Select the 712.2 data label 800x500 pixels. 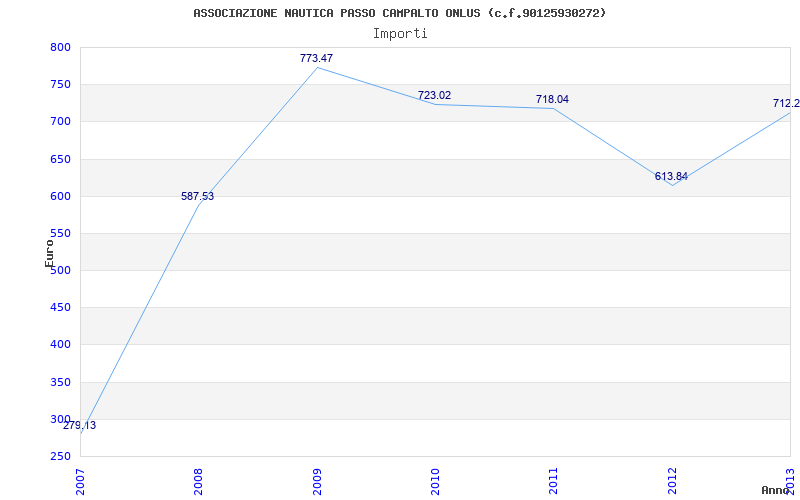click(786, 104)
